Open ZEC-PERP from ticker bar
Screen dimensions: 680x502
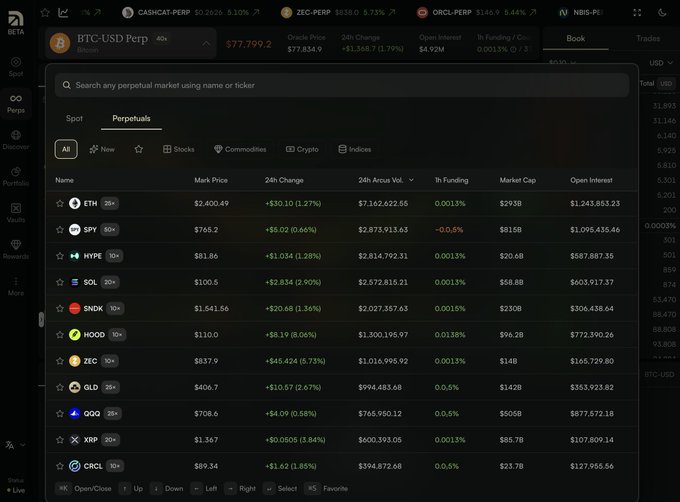[338, 13]
